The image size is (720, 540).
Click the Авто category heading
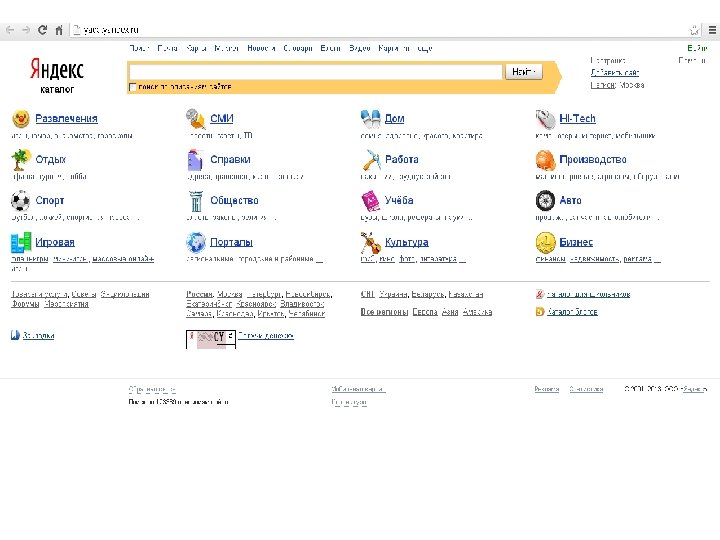[x=570, y=200]
